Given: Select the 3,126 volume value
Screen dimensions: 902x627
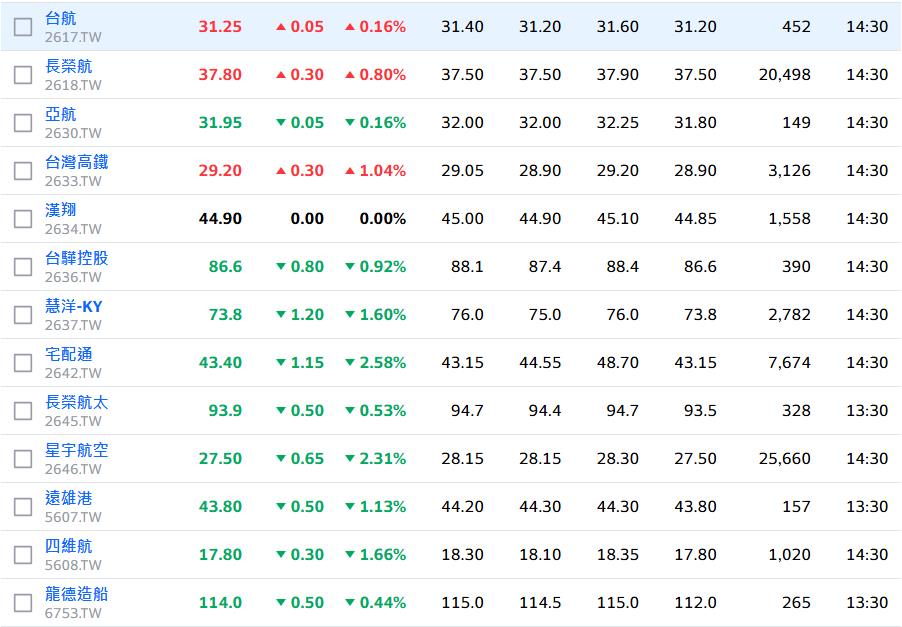Looking at the screenshot, I should (x=789, y=171).
